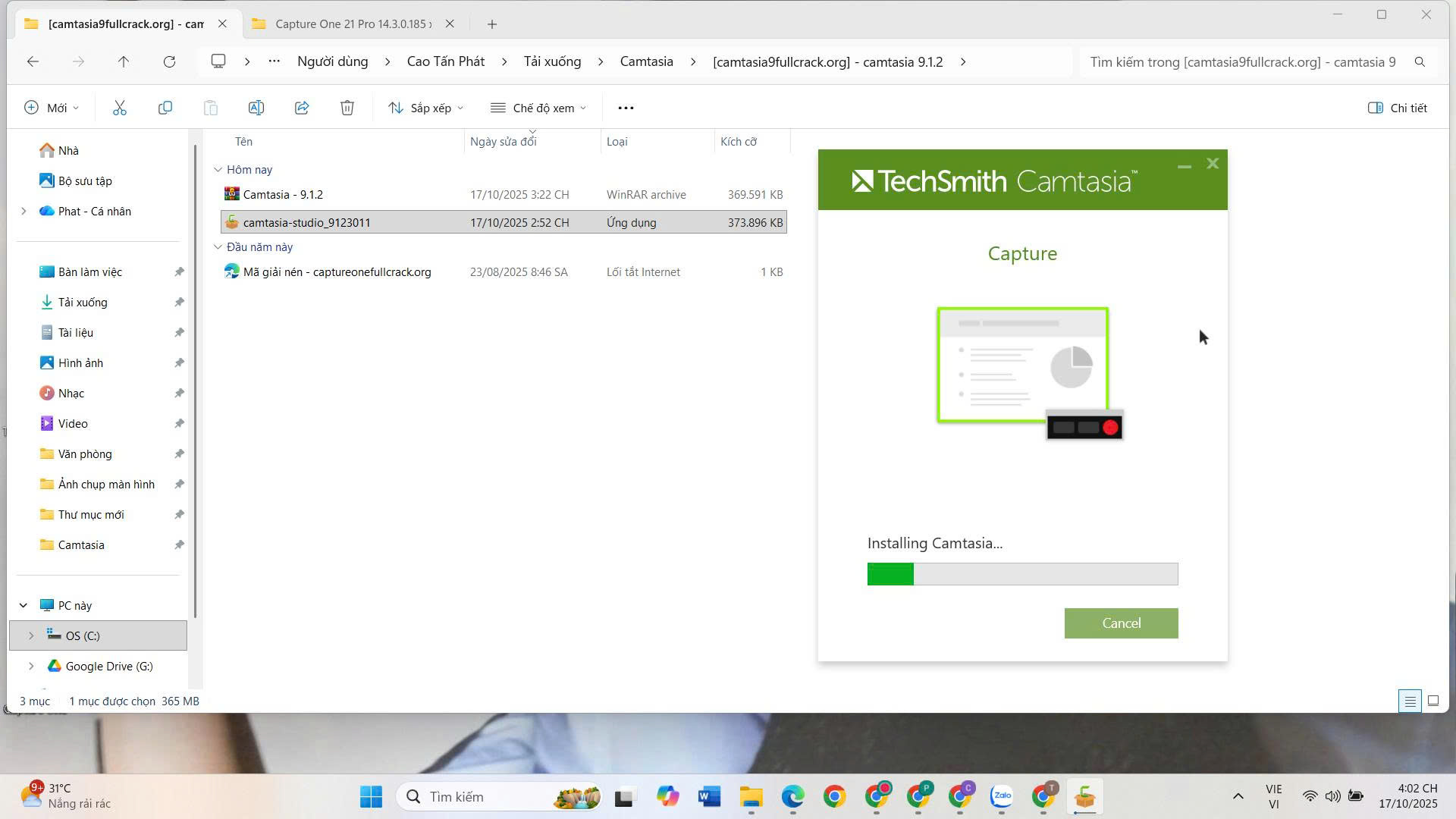Open Microsoft Word from taskbar

click(x=709, y=797)
